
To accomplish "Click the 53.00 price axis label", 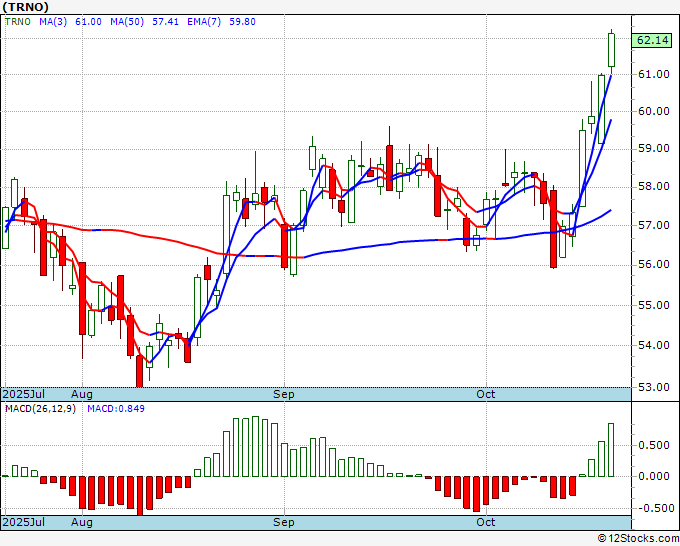I will [654, 387].
